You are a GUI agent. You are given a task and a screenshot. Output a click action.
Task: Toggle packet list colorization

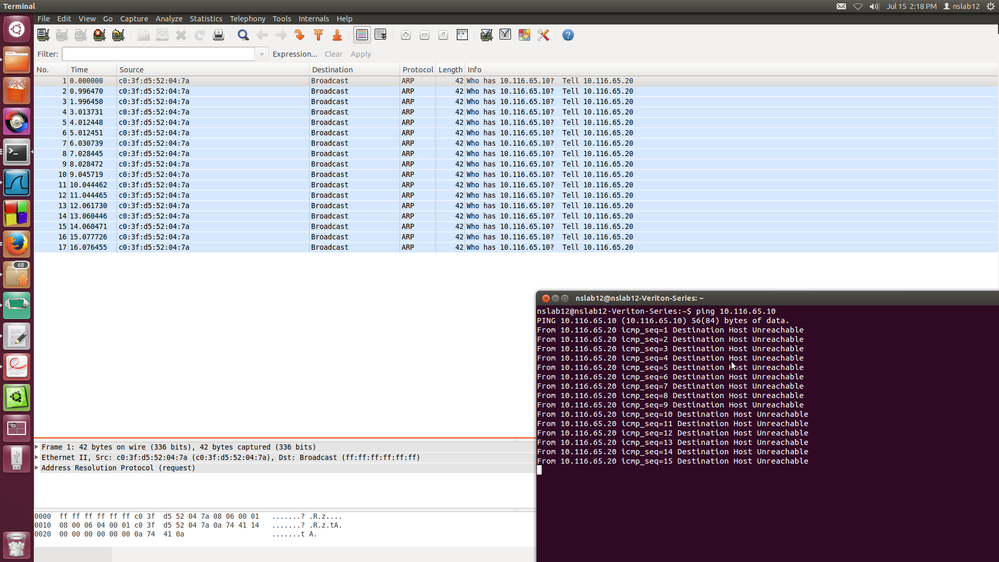(362, 35)
